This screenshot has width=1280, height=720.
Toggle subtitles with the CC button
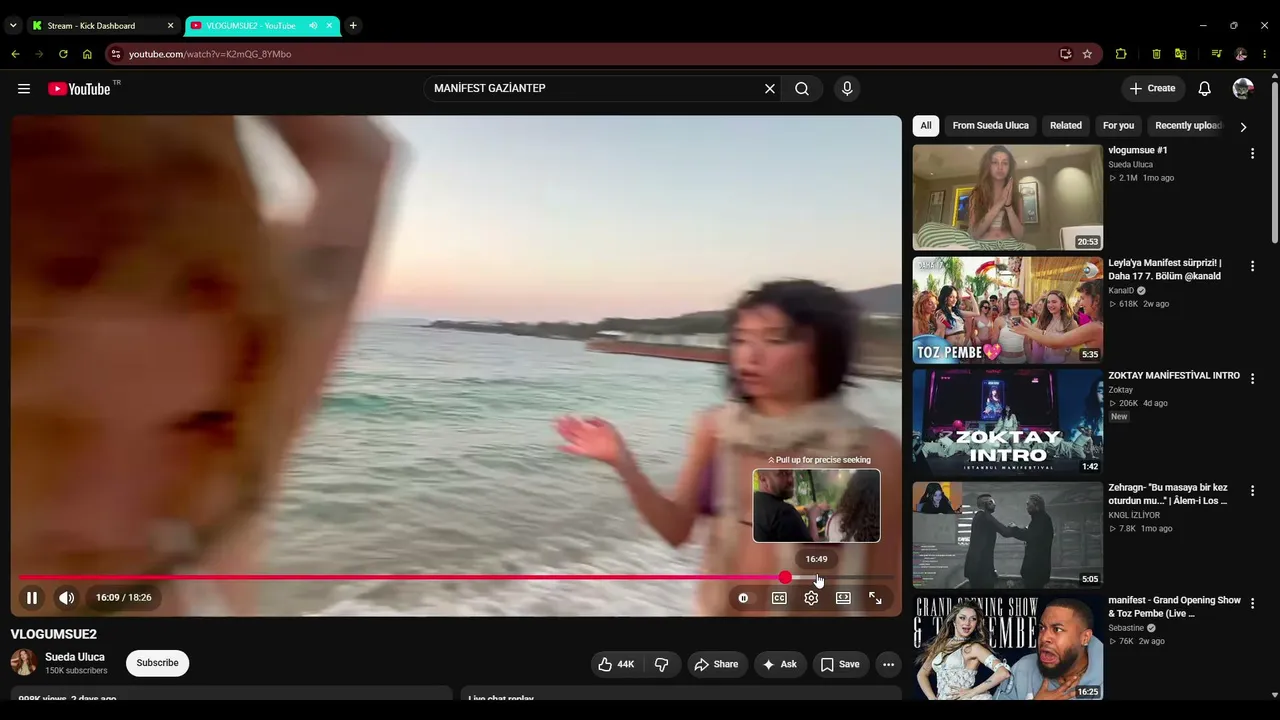click(x=779, y=598)
